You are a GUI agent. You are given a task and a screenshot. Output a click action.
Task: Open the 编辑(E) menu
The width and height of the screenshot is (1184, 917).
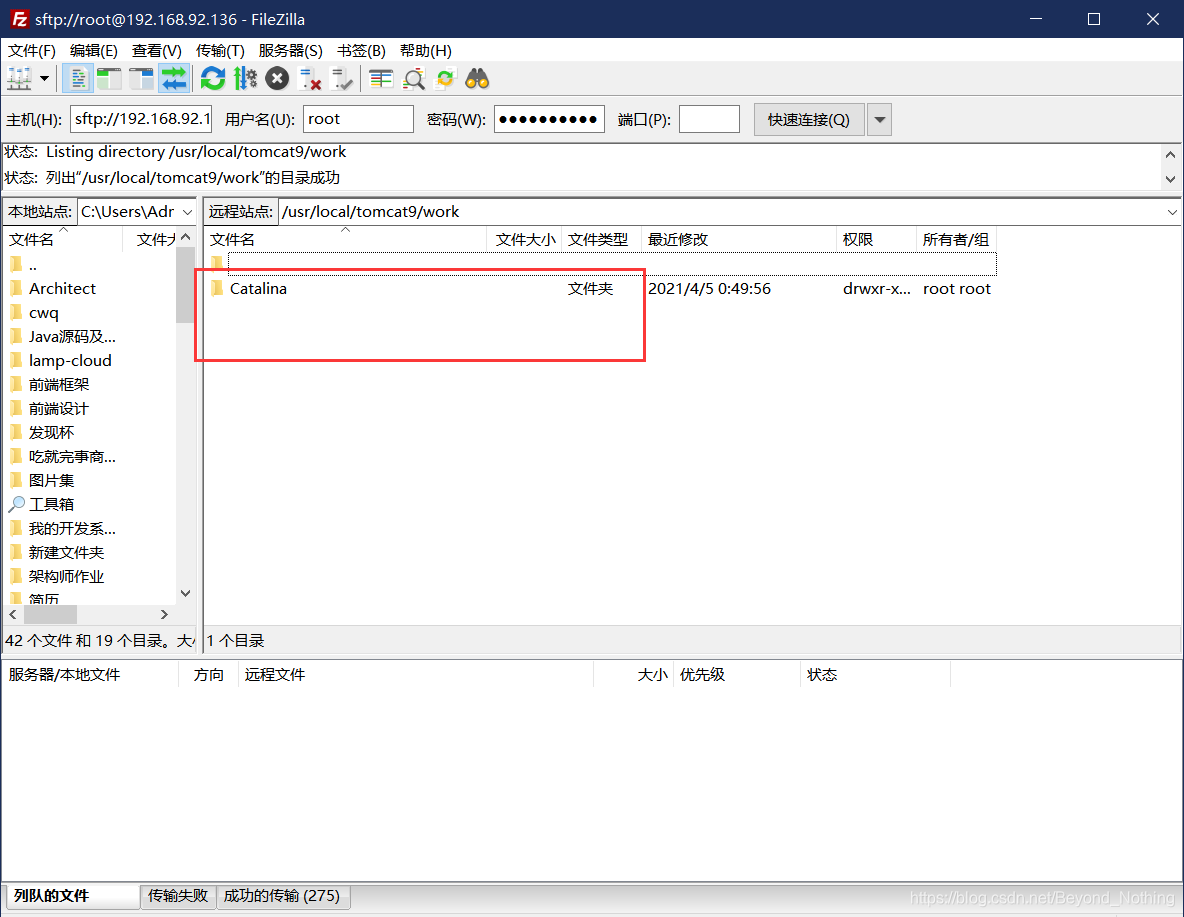[94, 51]
